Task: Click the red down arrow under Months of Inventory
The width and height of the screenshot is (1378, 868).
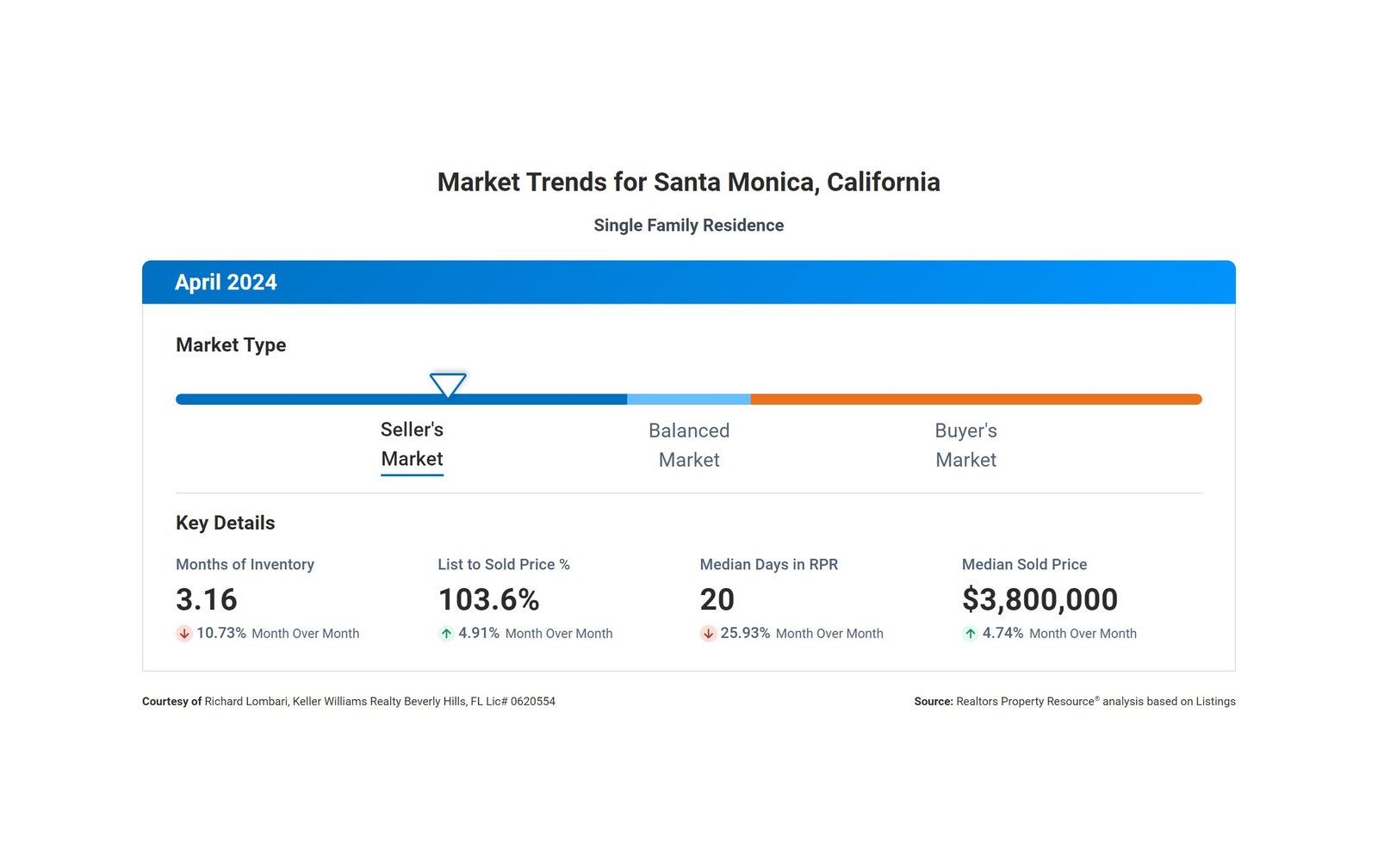Action: (183, 634)
